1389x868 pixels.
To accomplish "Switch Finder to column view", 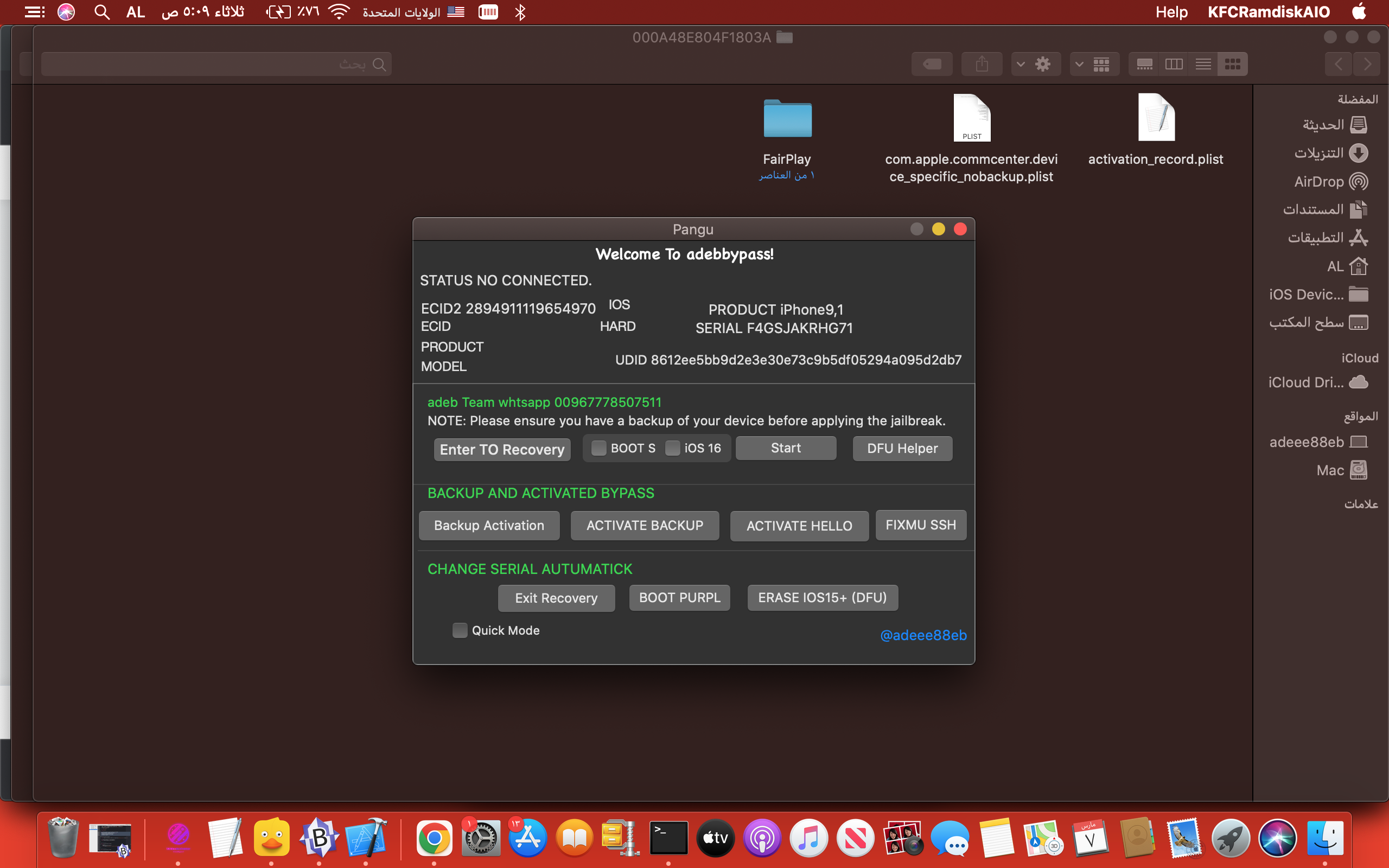I will 1174,63.
